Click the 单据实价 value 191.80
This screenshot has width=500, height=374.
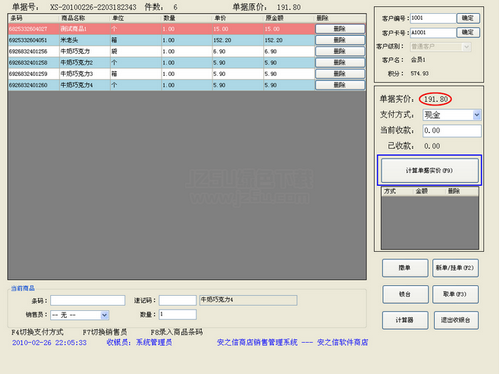point(436,99)
